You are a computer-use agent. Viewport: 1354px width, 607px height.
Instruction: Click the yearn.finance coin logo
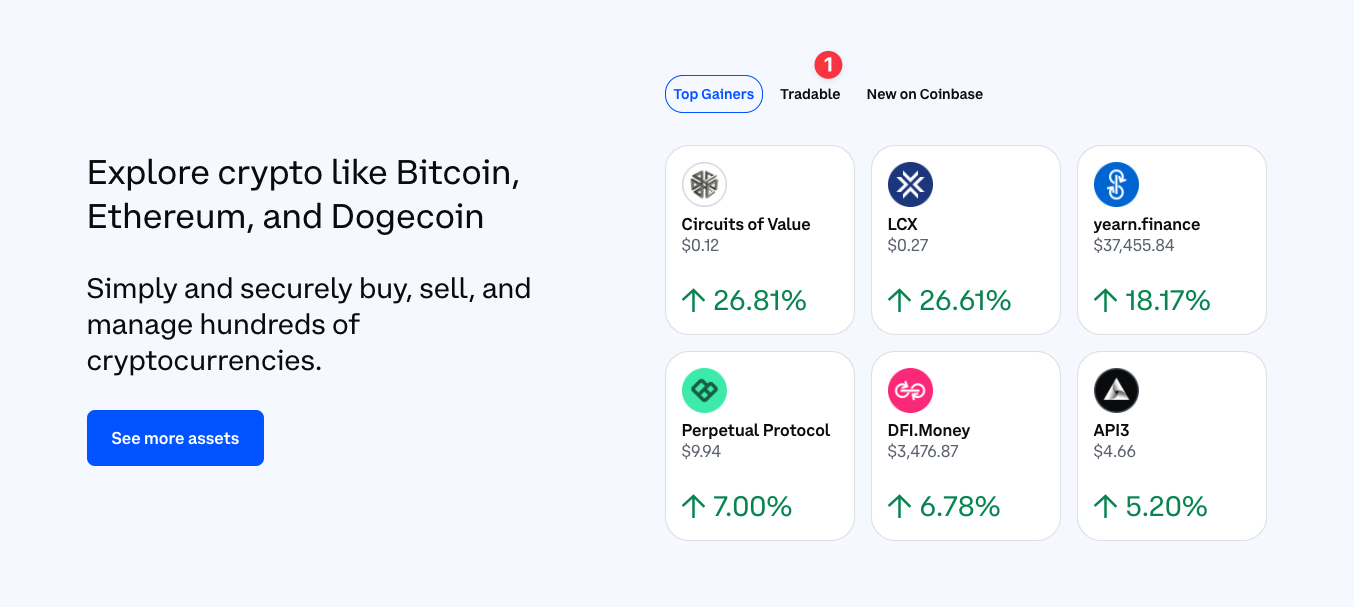[1116, 185]
